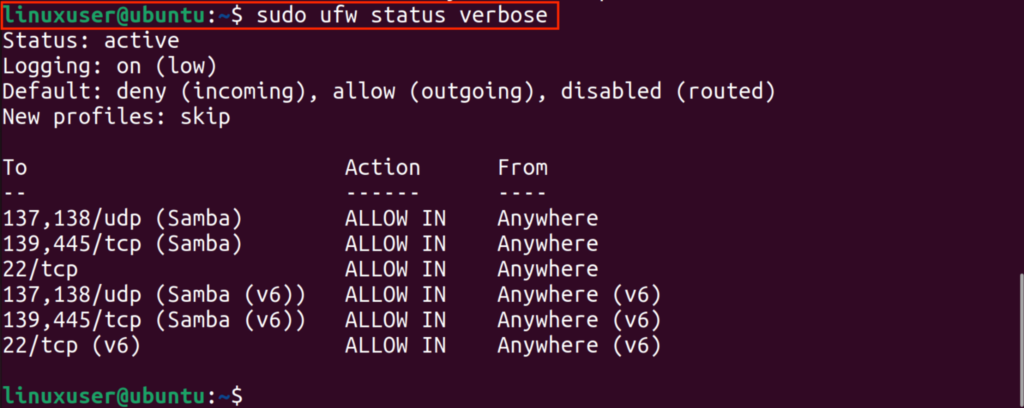The width and height of the screenshot is (1024, 408).
Task: Click the 'From' column header
Action: tap(522, 168)
